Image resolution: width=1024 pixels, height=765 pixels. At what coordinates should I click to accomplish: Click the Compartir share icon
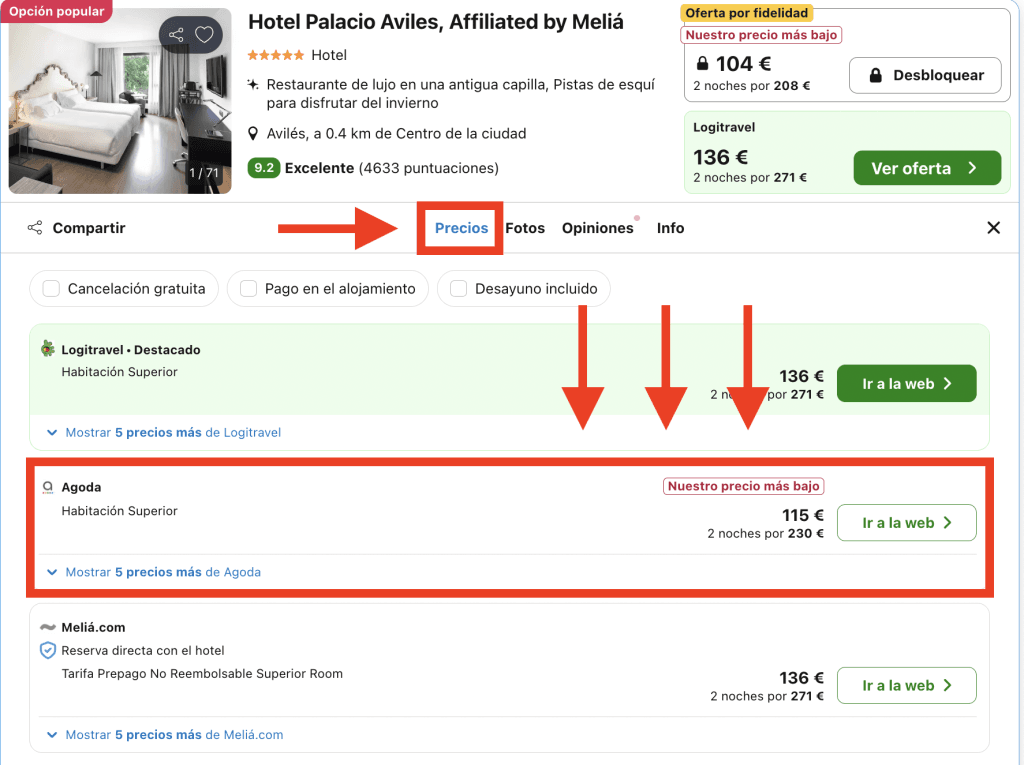click(x=35, y=228)
